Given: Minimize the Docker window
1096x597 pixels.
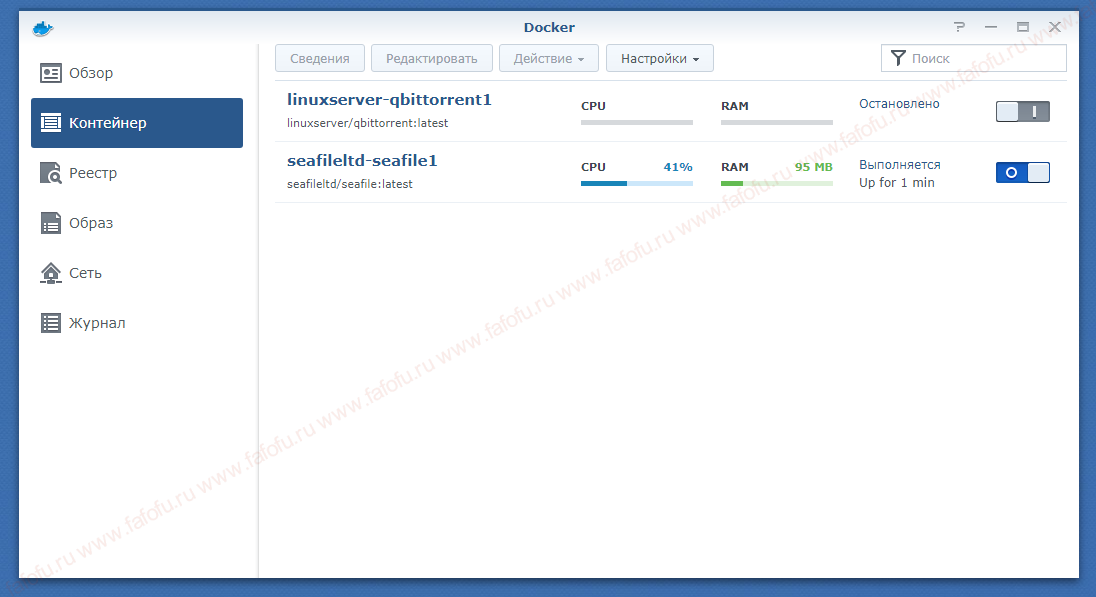Looking at the screenshot, I should coord(990,27).
